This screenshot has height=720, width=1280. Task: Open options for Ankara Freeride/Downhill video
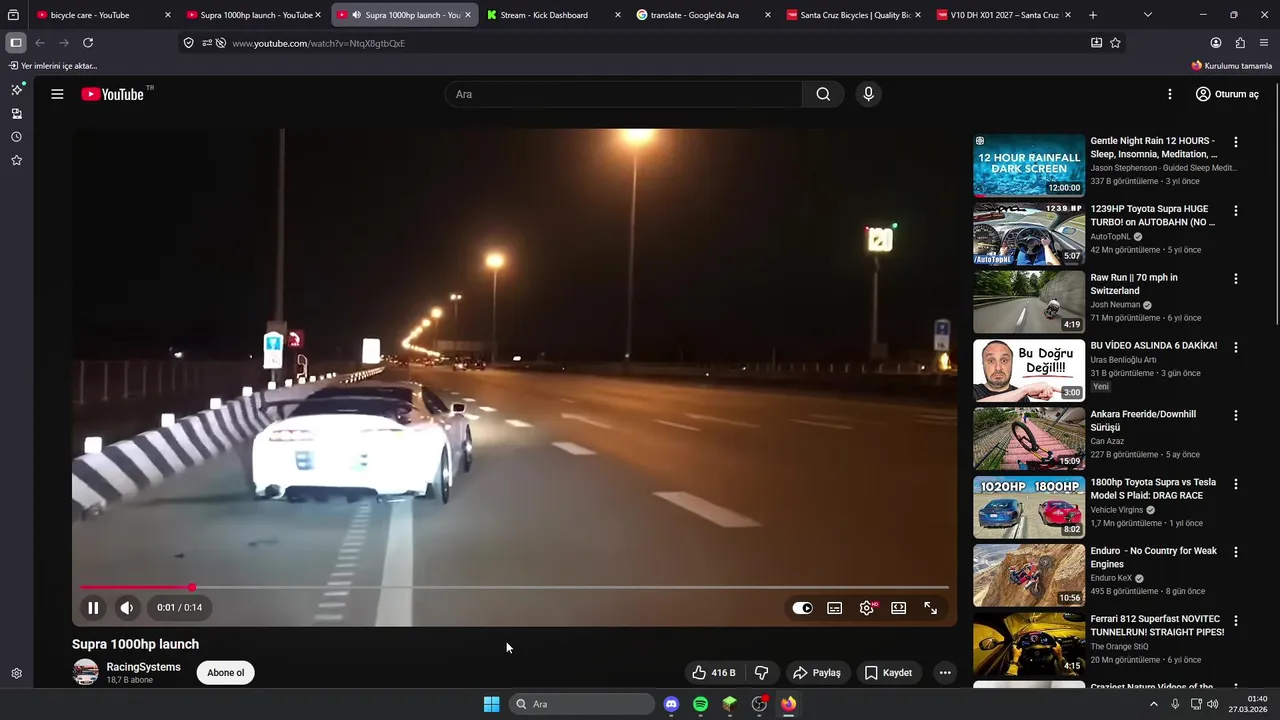[1235, 415]
